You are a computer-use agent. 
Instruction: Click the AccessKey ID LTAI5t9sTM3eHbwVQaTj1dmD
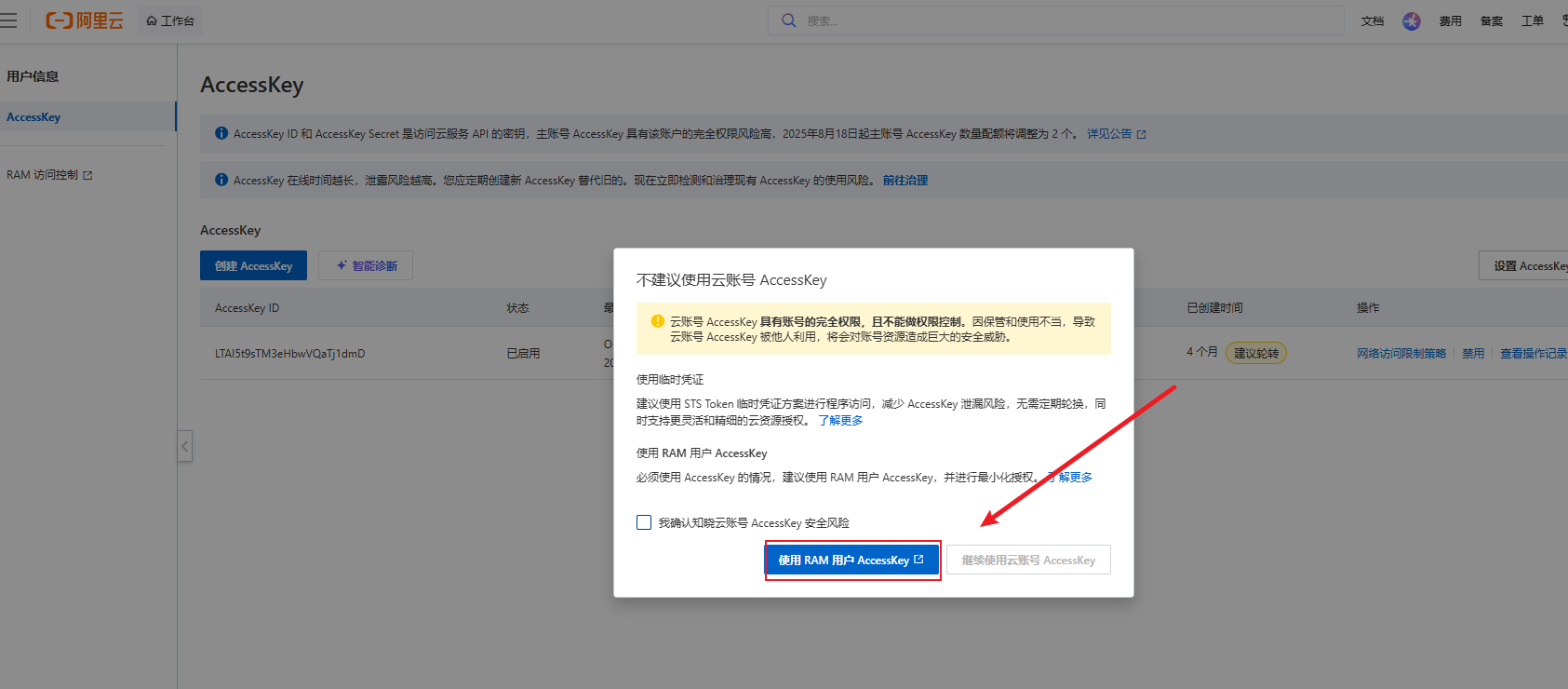click(x=290, y=354)
